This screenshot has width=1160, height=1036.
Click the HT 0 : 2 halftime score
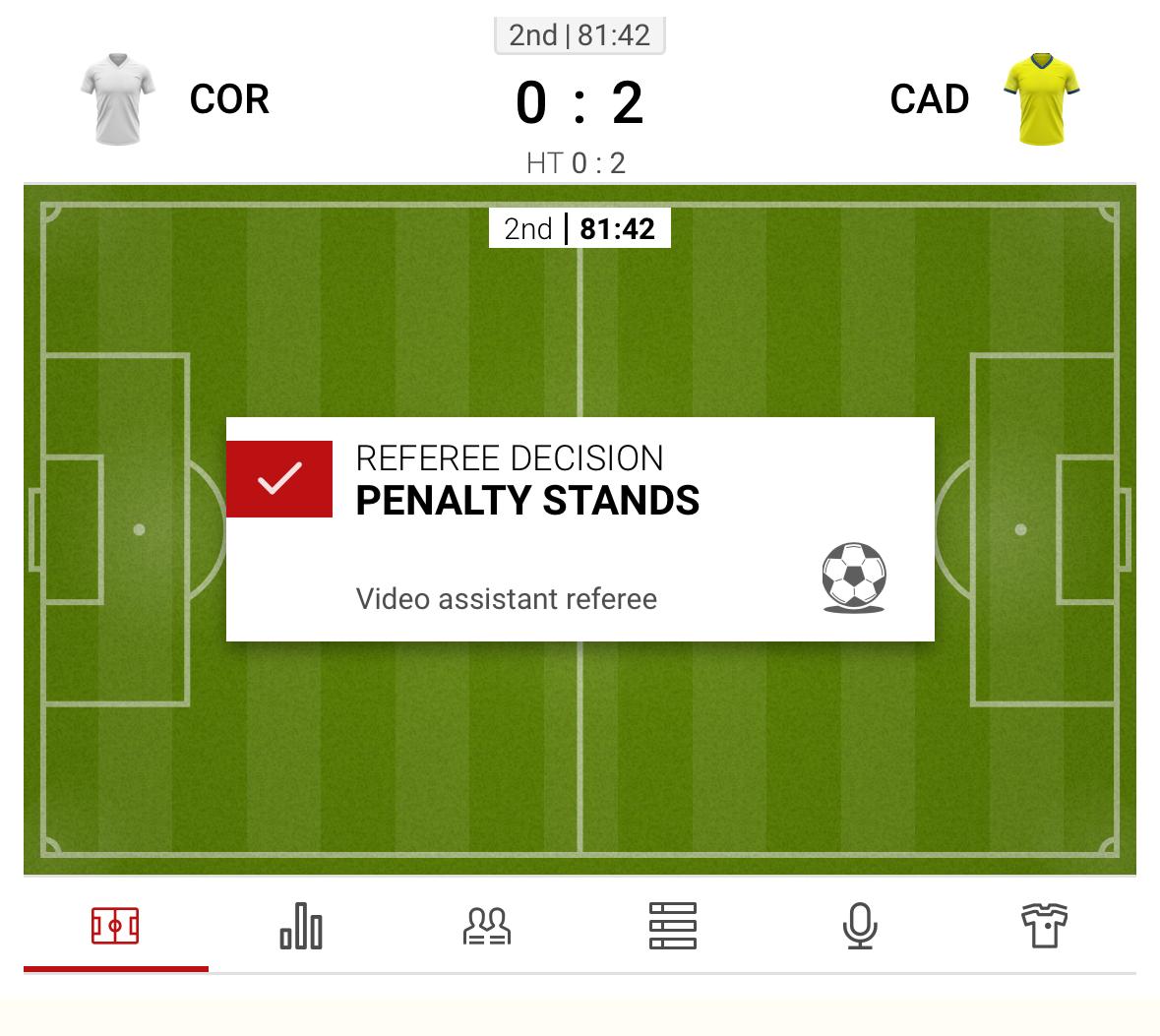576,162
